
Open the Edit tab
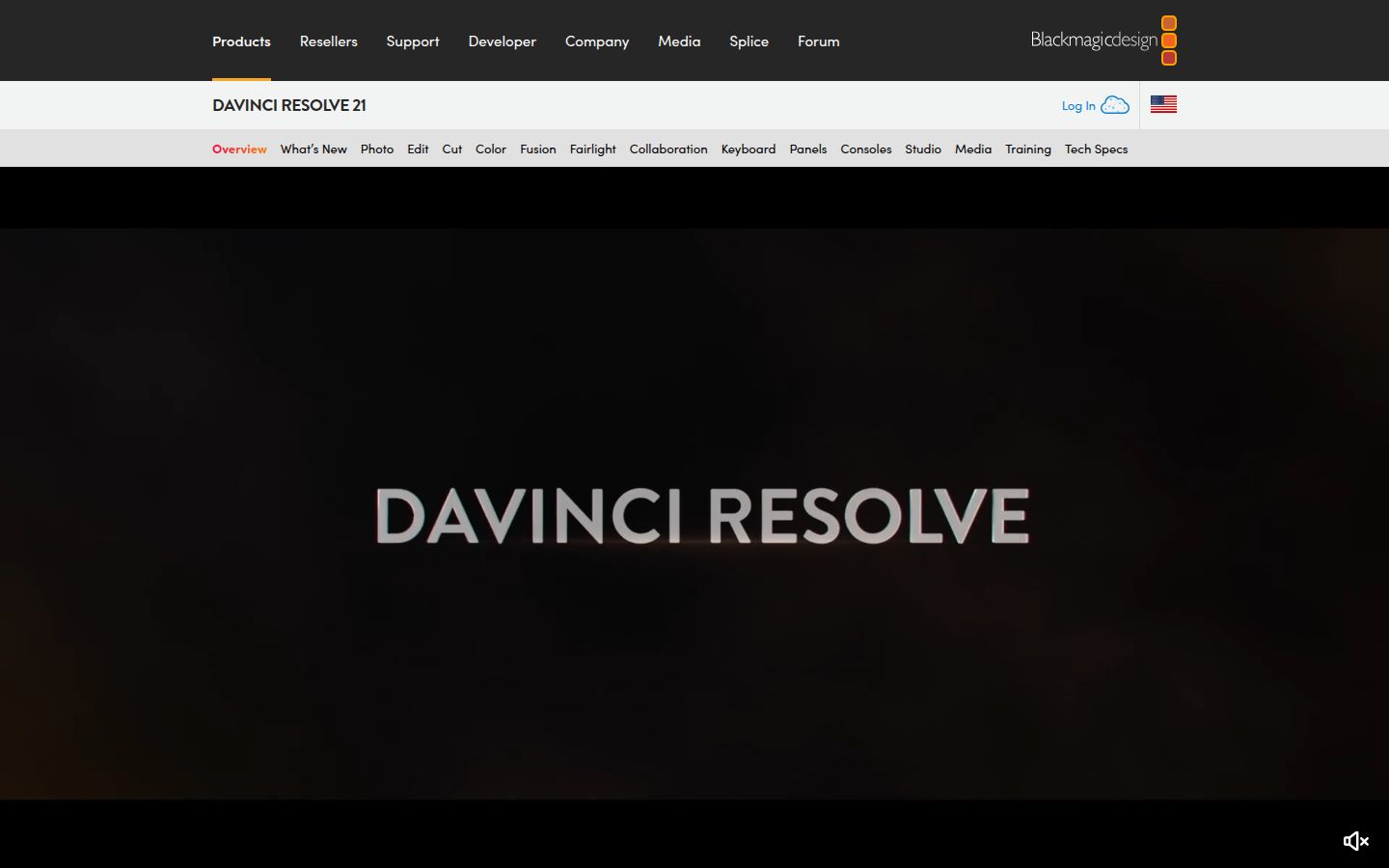point(418,149)
